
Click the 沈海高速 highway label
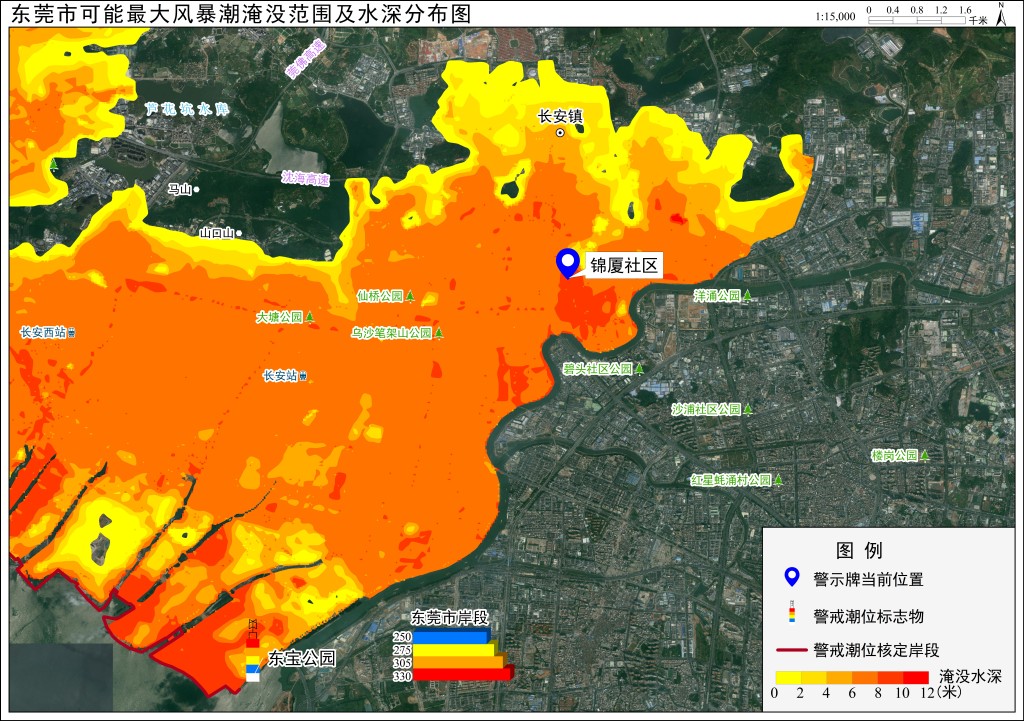pyautogui.click(x=306, y=177)
